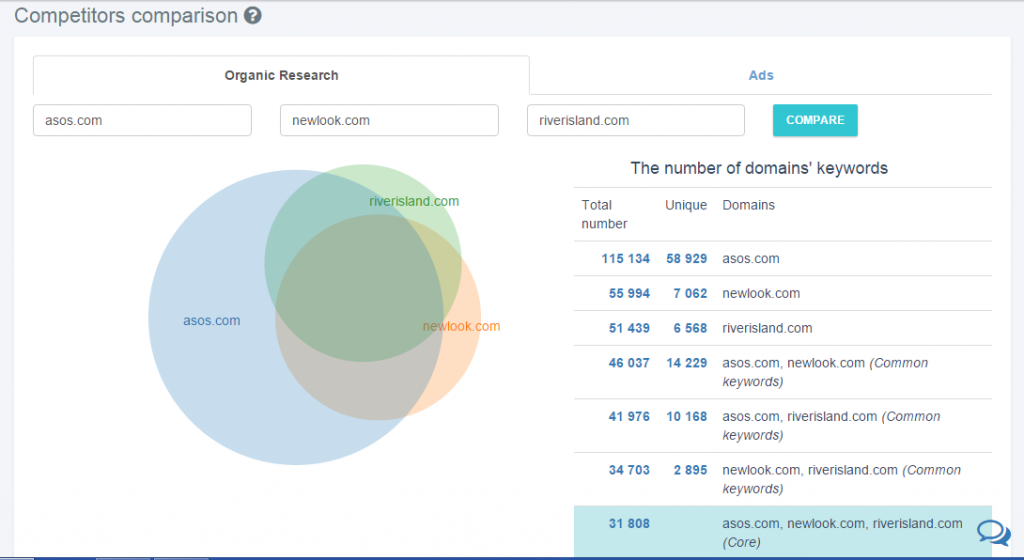Click the Domains column header
The height and width of the screenshot is (560, 1024).
[748, 205]
